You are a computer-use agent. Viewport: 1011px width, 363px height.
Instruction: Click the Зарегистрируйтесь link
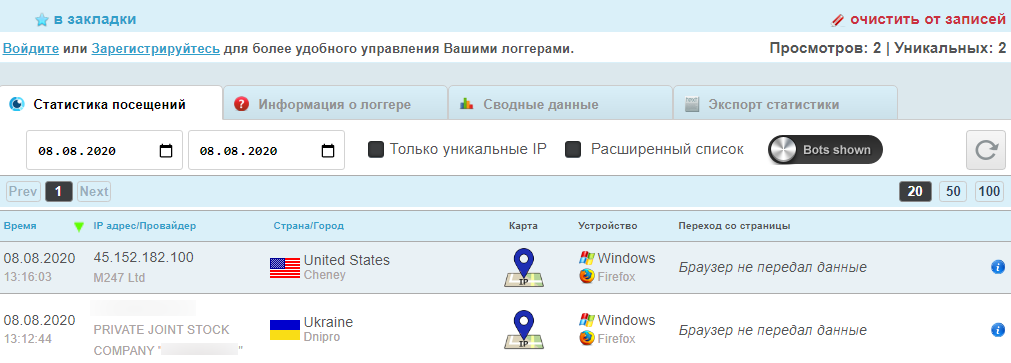click(x=155, y=48)
